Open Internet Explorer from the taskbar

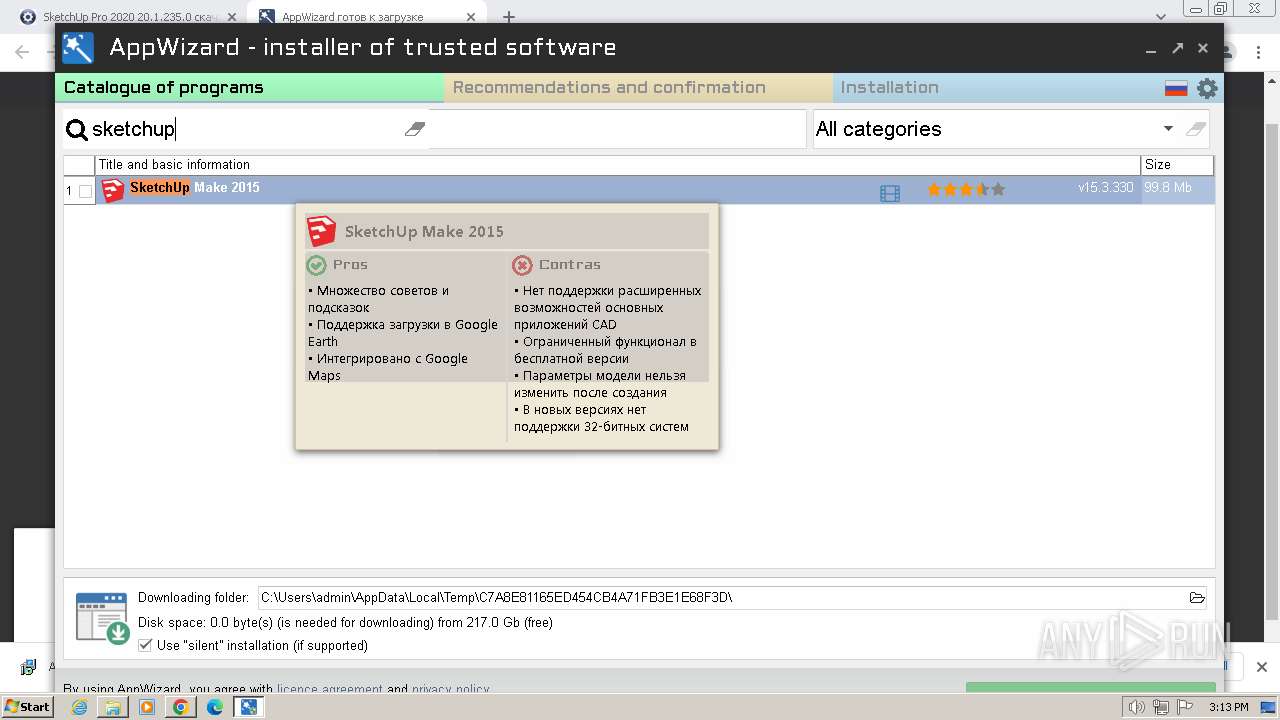(79, 707)
